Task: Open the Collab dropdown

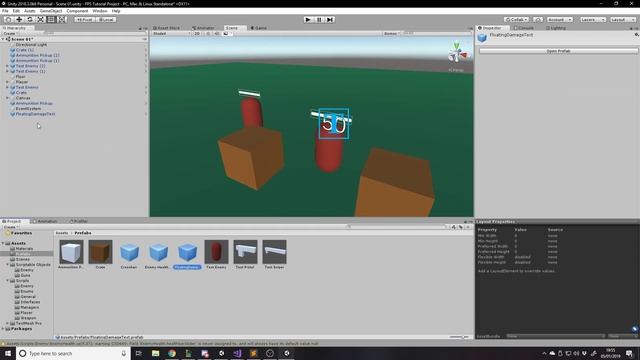Action: (516, 20)
